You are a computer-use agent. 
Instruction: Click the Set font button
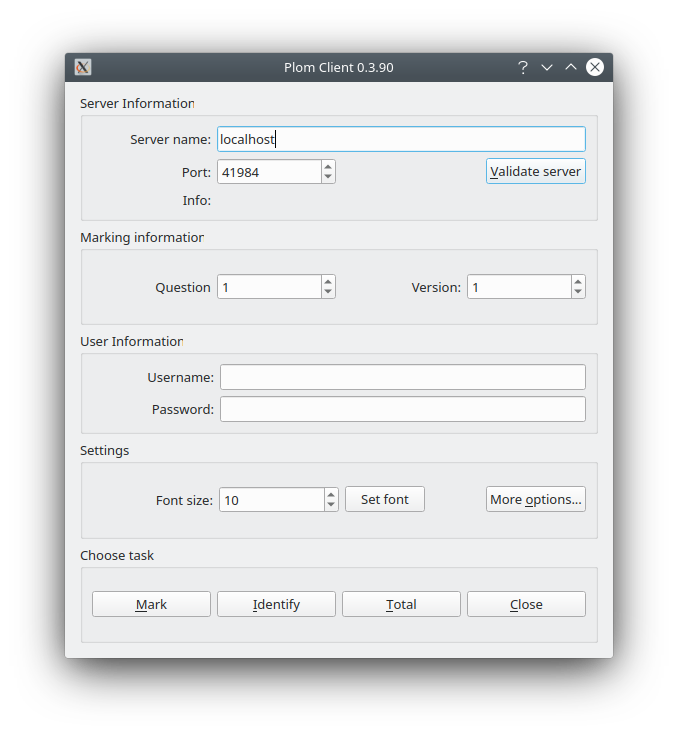[385, 499]
